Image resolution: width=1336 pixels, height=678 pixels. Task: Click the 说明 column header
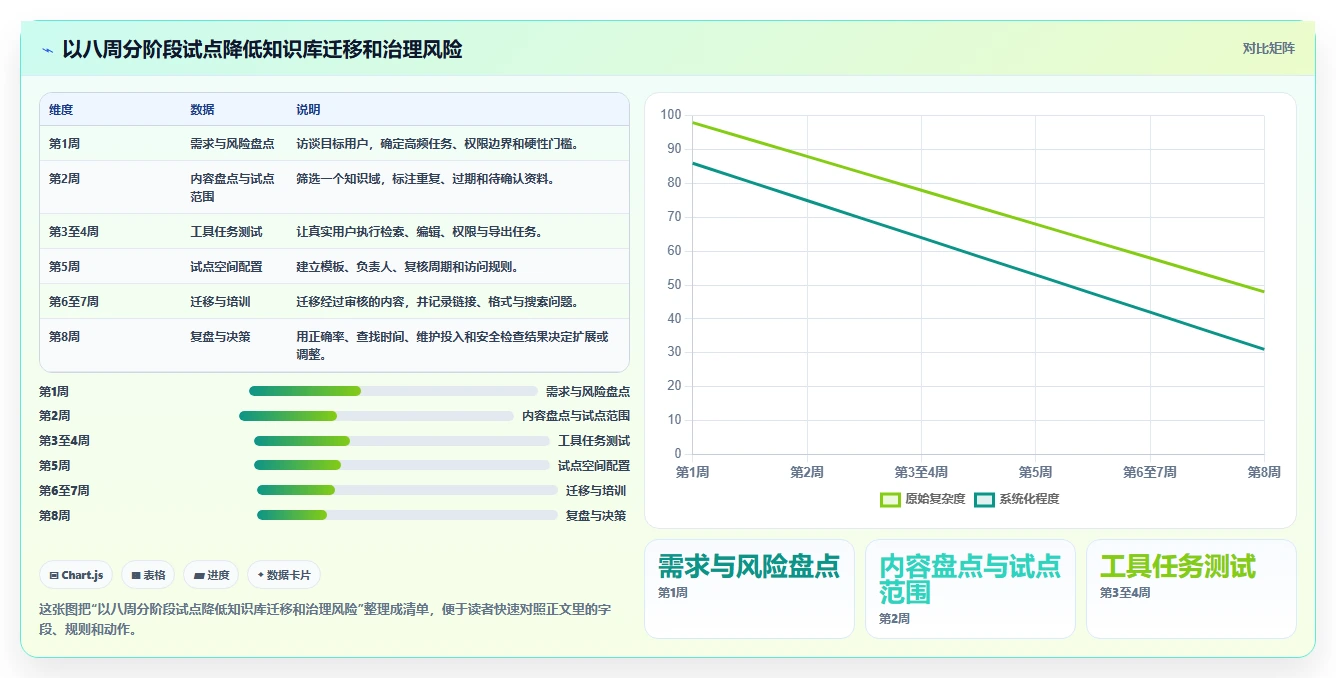coord(308,110)
